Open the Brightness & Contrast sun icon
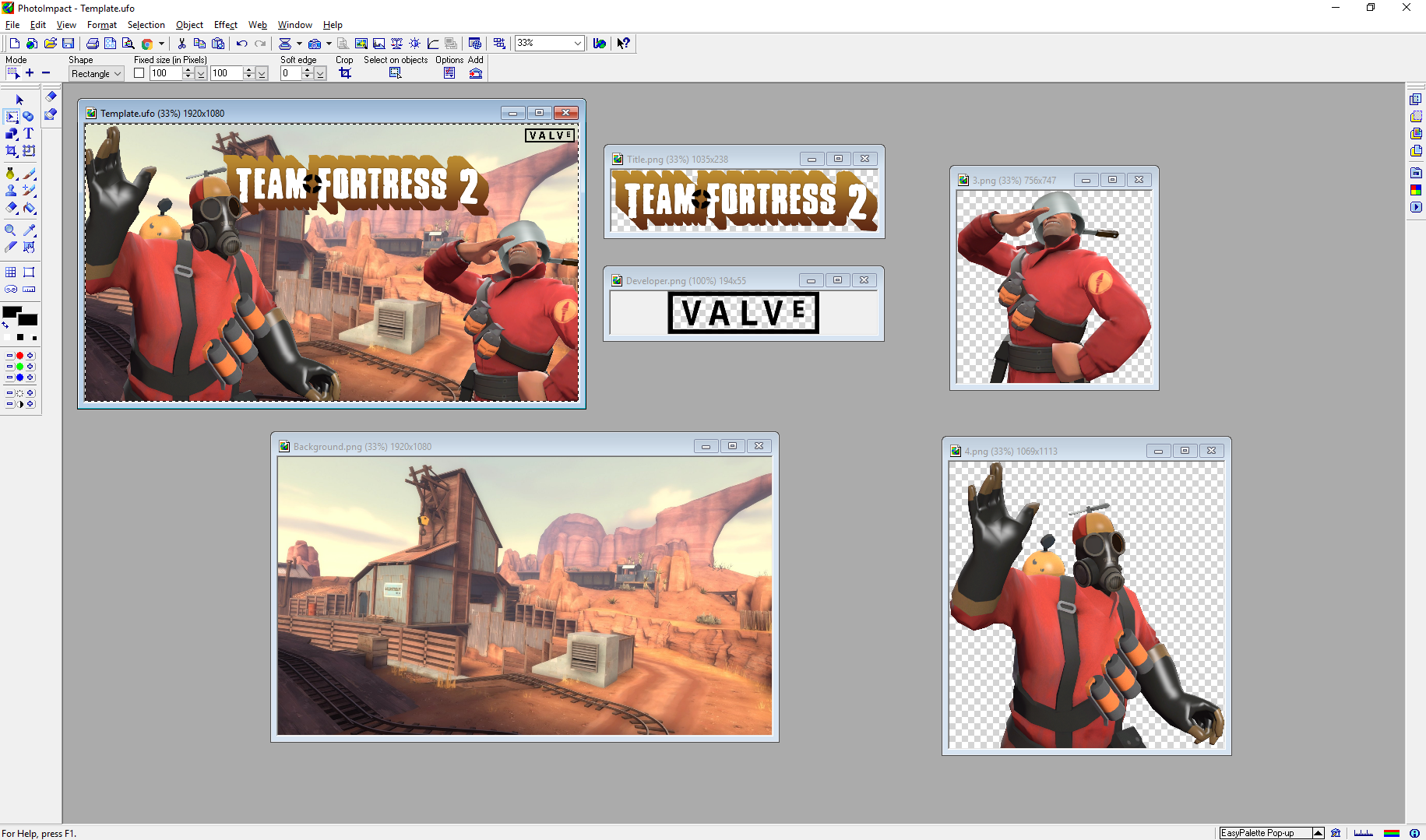Screen dimensions: 1426x840 414,44
